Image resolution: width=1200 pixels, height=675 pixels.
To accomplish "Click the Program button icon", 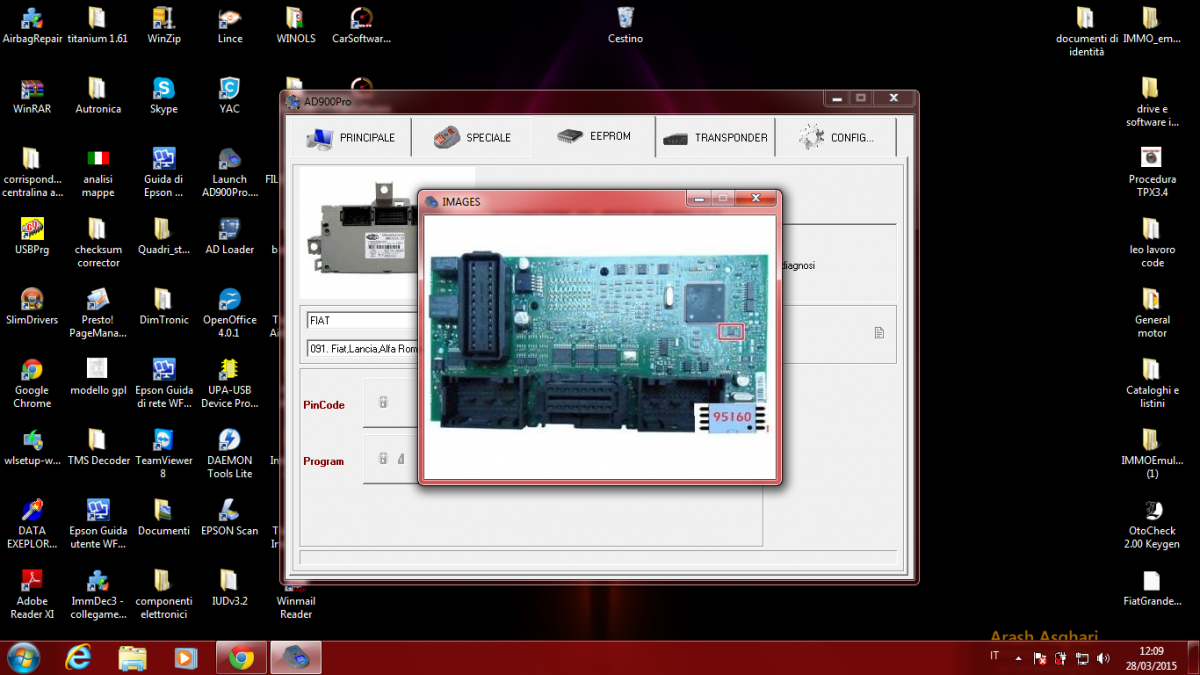I will [390, 459].
